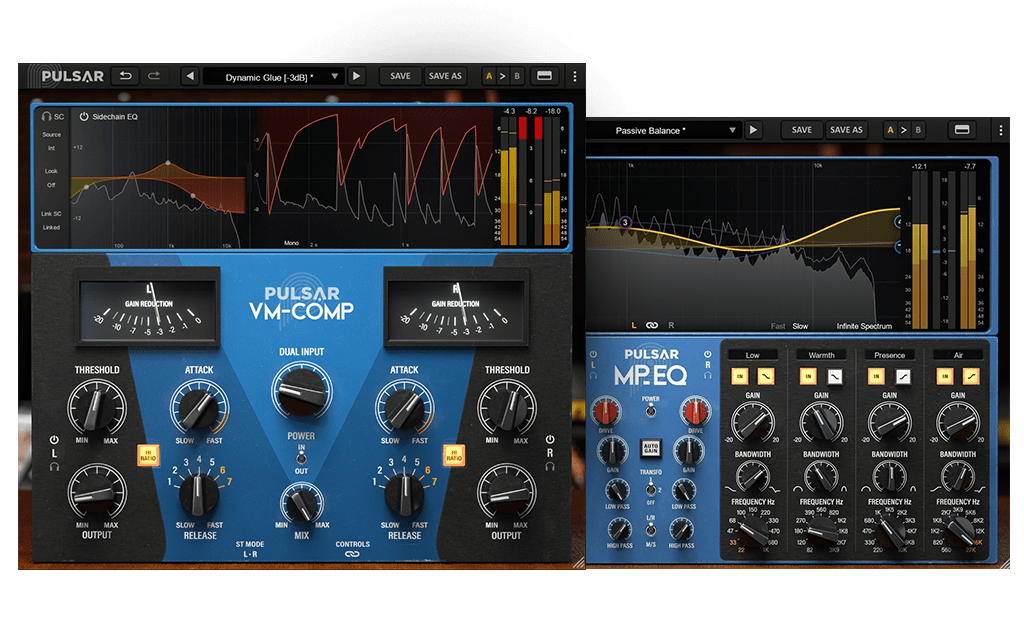Click the redo arrow on VM-COMP toolbar

(154, 76)
